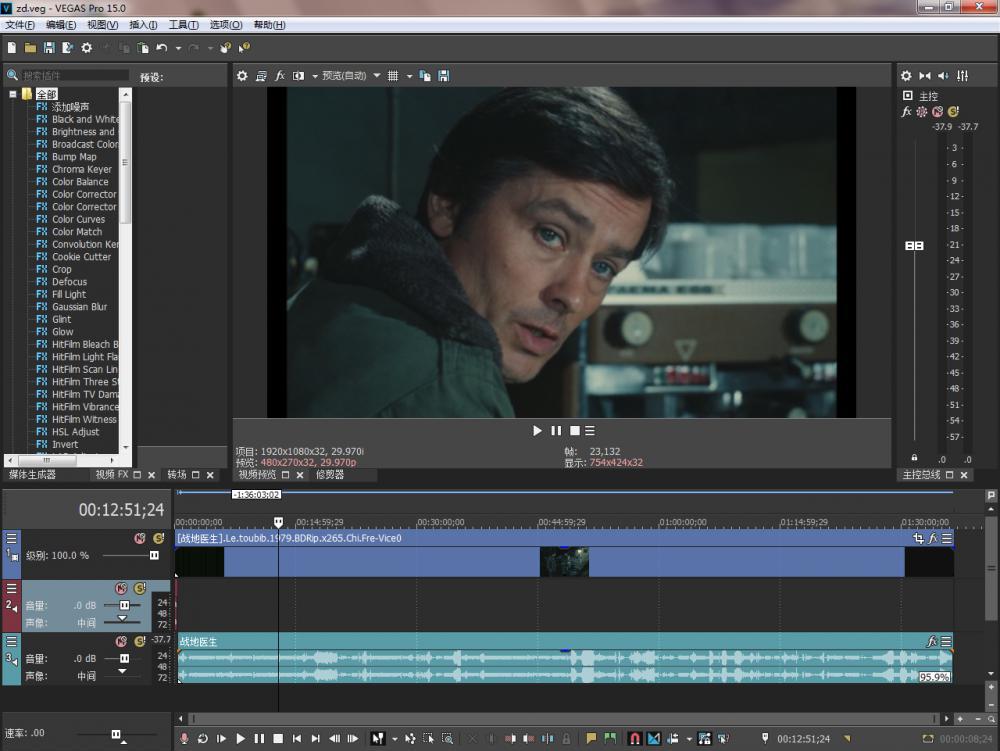Solo video track 1

pyautogui.click(x=158, y=539)
